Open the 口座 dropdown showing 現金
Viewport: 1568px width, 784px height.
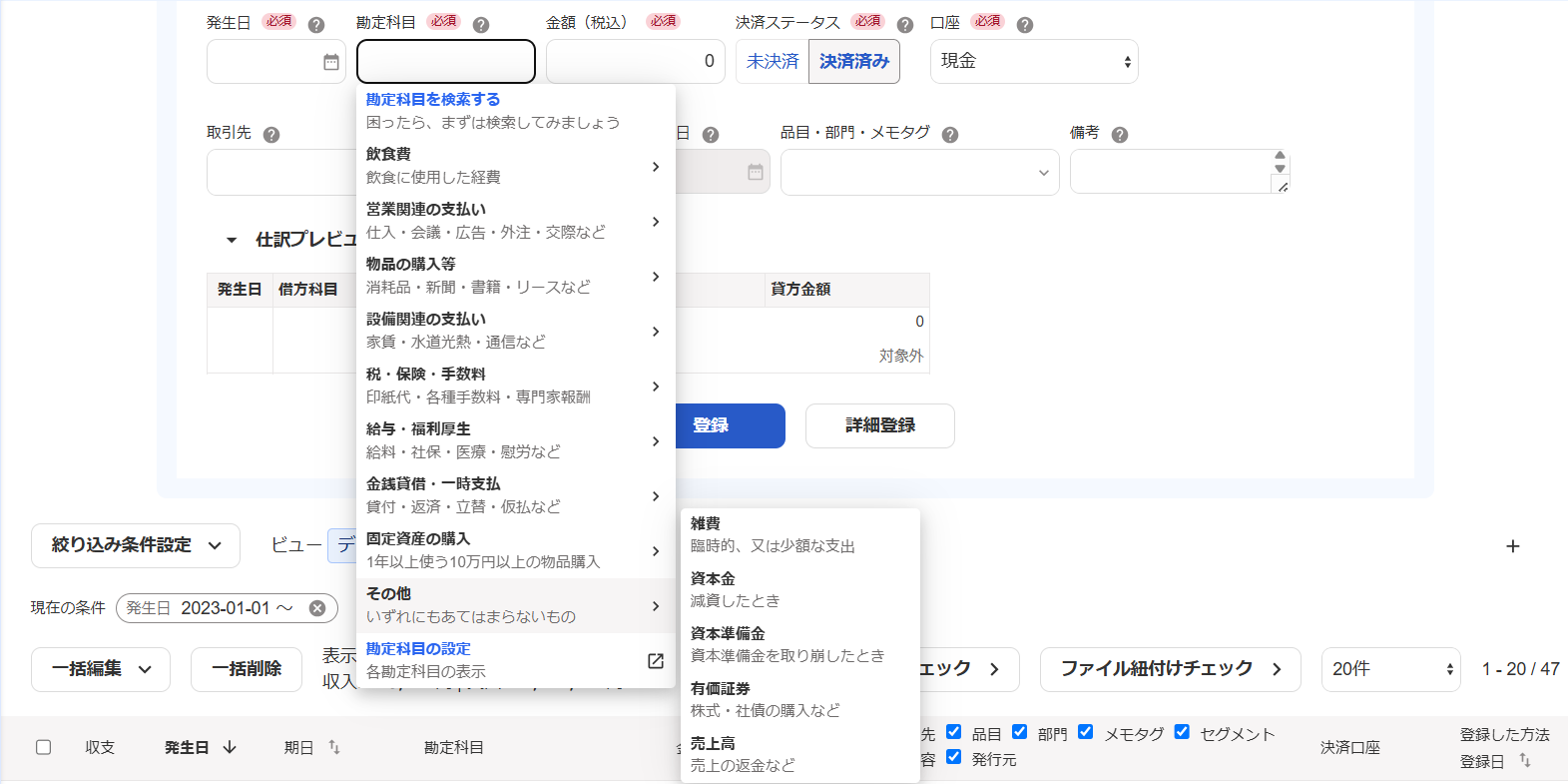pyautogui.click(x=1034, y=62)
